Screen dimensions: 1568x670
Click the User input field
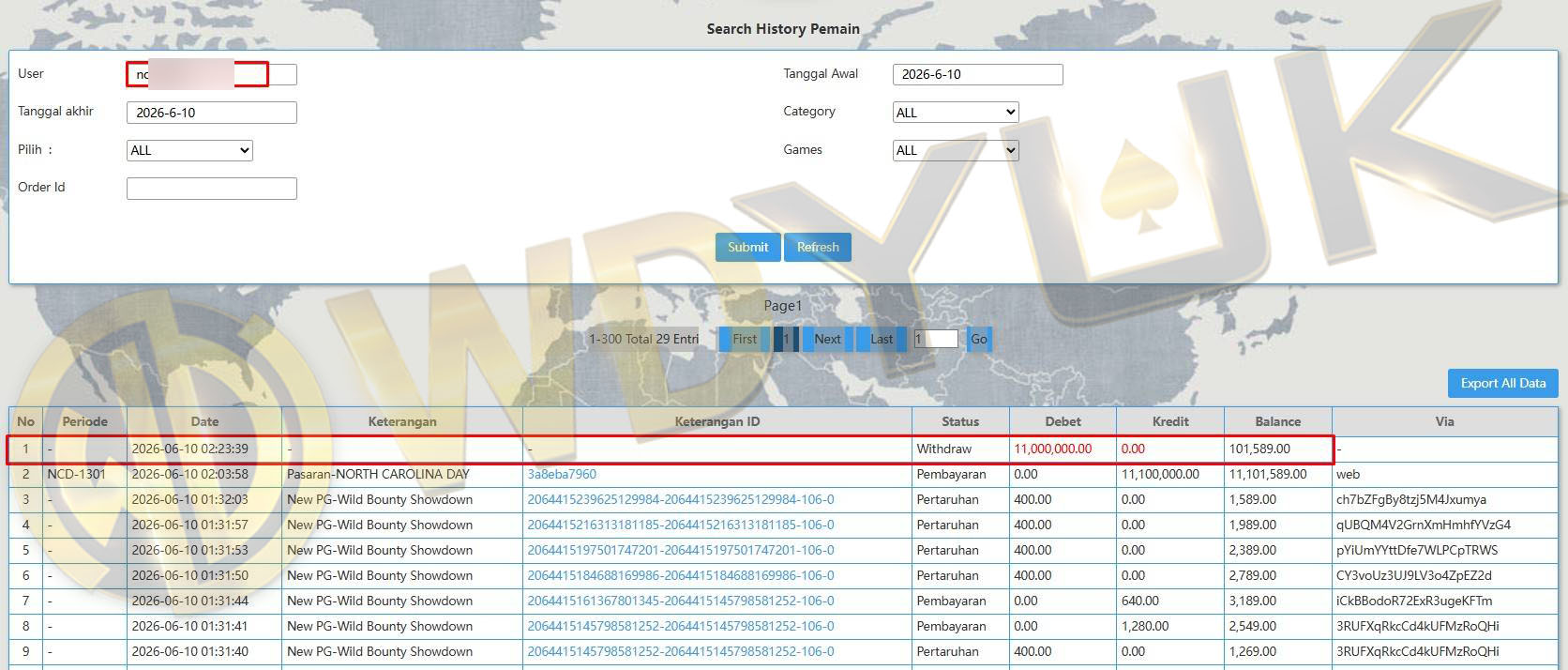[x=212, y=74]
